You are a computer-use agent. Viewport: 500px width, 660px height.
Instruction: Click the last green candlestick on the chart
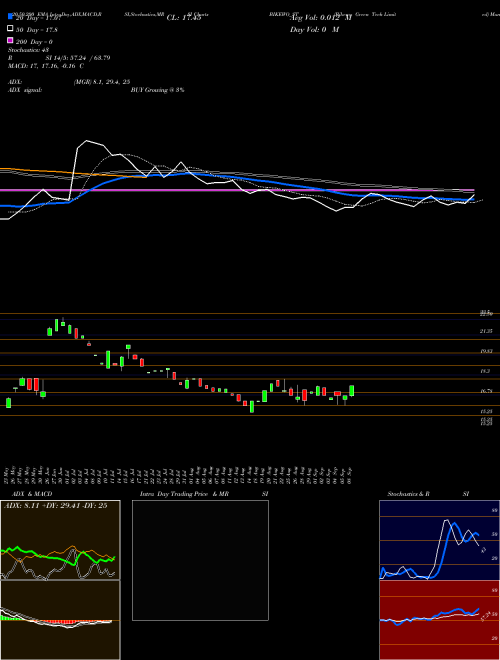point(351,391)
